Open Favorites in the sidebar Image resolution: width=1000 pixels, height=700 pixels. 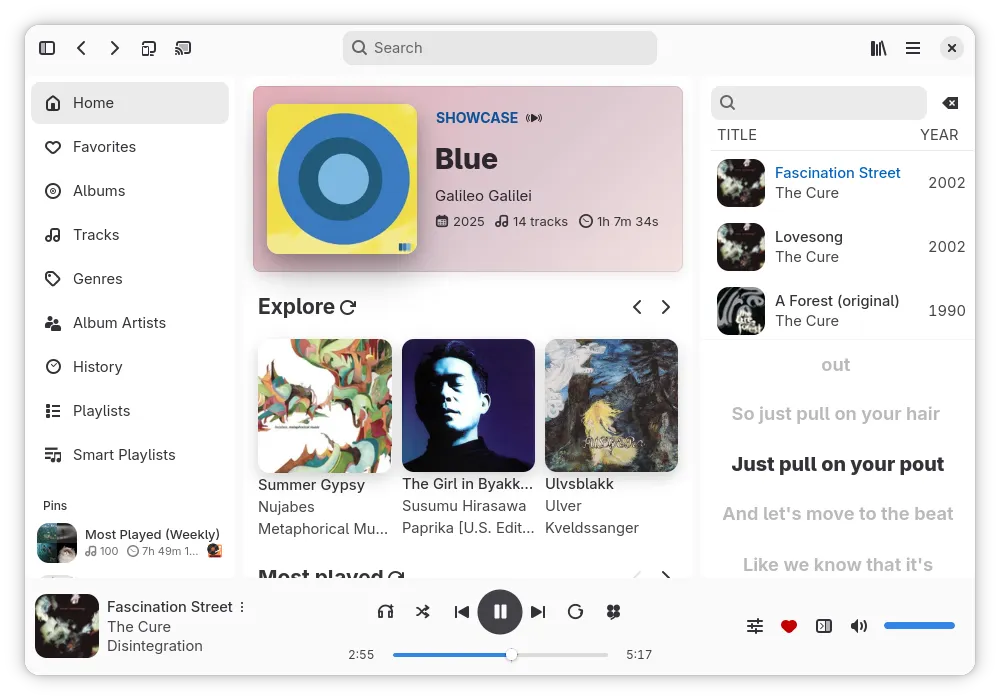tap(130, 147)
